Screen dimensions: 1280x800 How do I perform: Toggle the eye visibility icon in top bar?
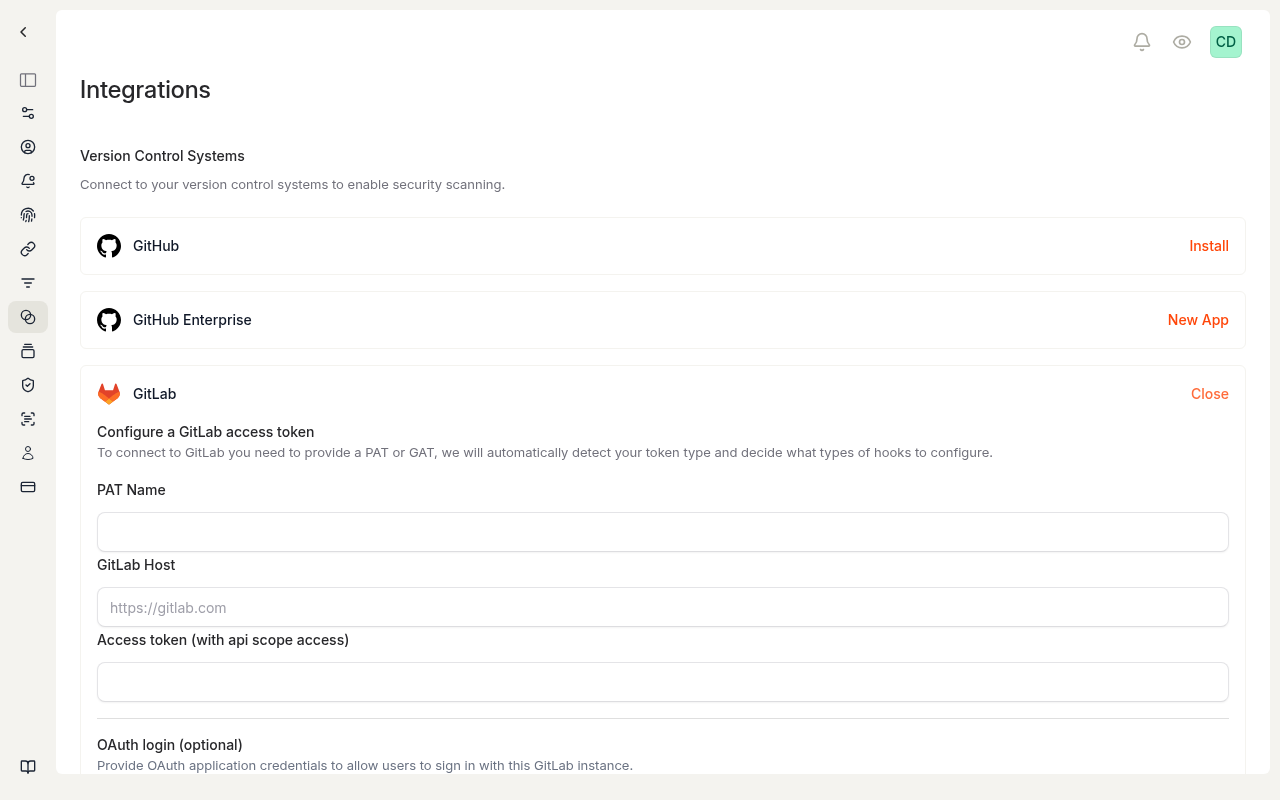point(1182,42)
